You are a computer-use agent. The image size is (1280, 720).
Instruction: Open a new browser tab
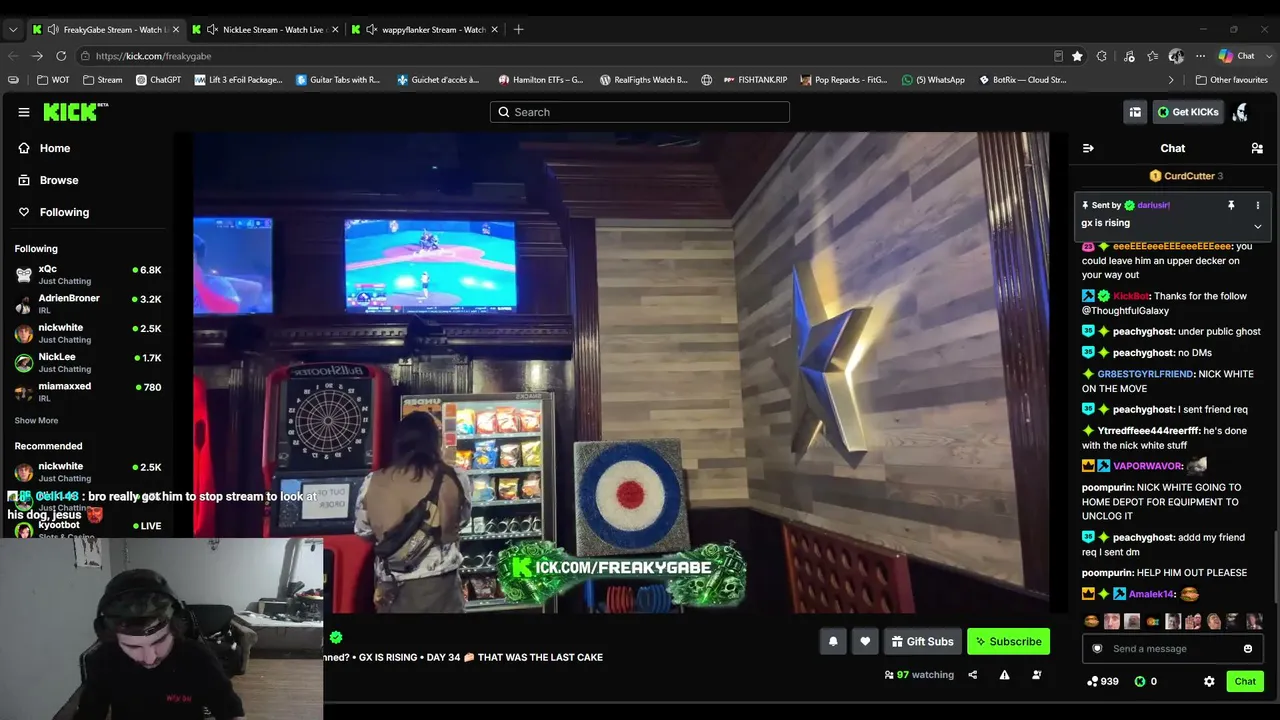518,29
